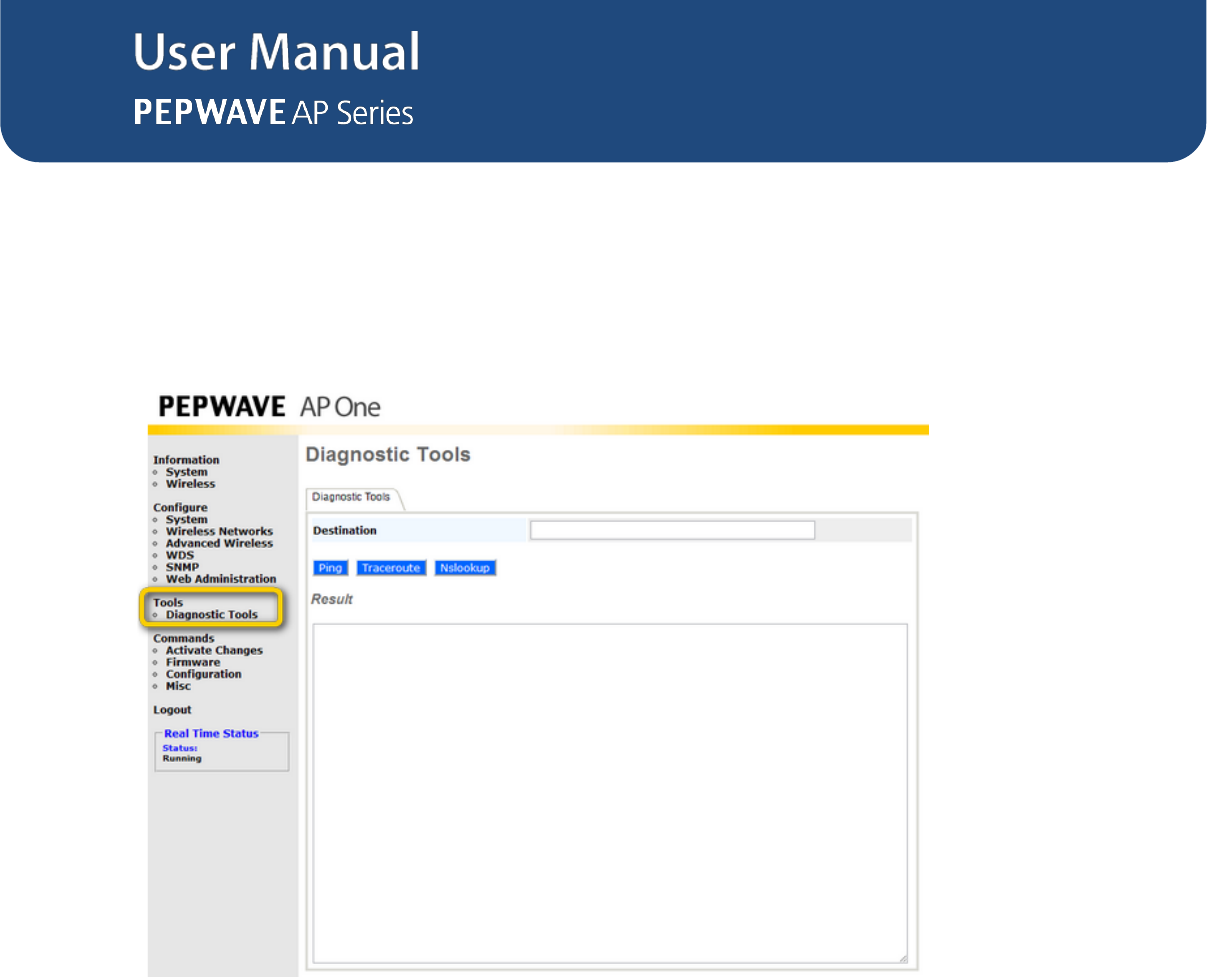
Task: Click inside the Result text area
Action: click(610, 793)
